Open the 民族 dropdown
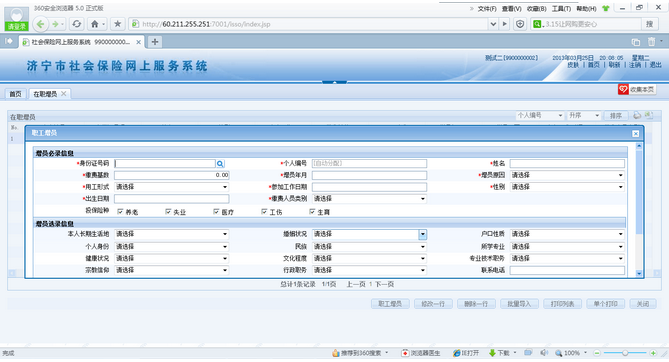This screenshot has width=669, height=362. click(369, 246)
